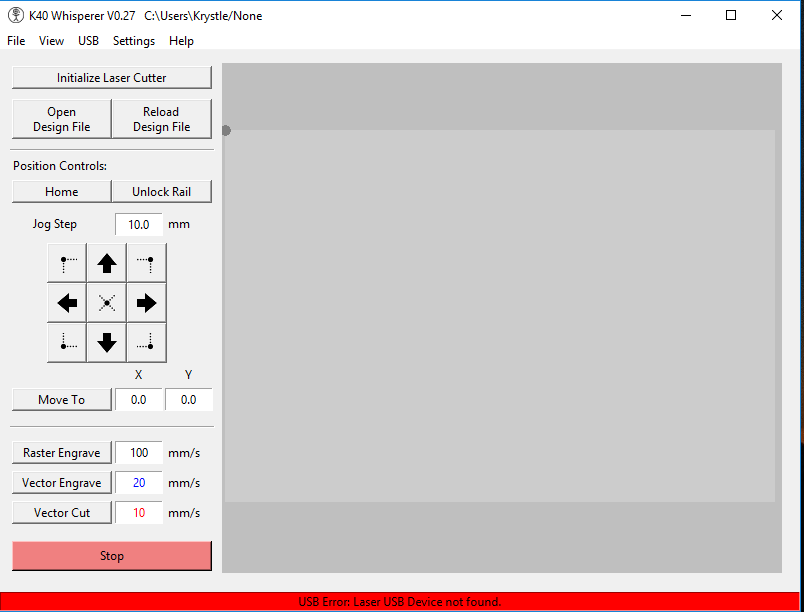
Task: Open the View menu
Action: tap(51, 41)
